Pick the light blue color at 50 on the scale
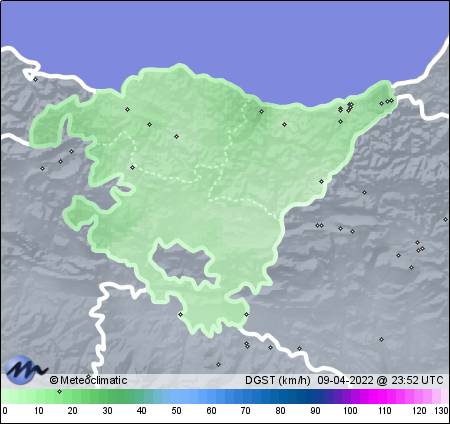This screenshot has height=424, width=450. [177, 397]
